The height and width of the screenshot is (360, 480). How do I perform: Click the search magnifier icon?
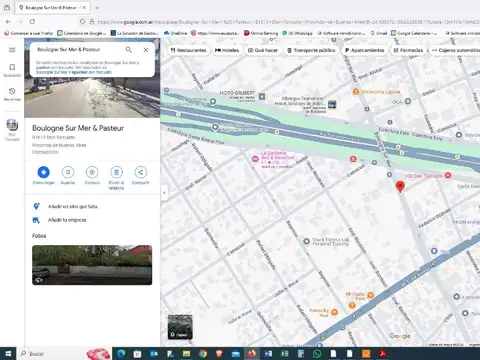click(129, 50)
